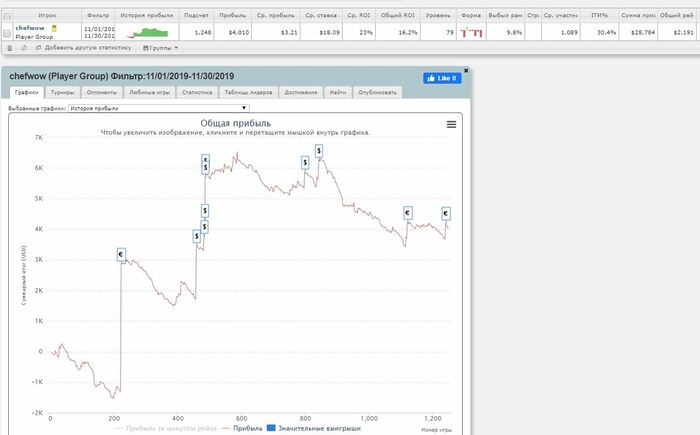
Task: Click the Facebook Like button
Action: [442, 78]
